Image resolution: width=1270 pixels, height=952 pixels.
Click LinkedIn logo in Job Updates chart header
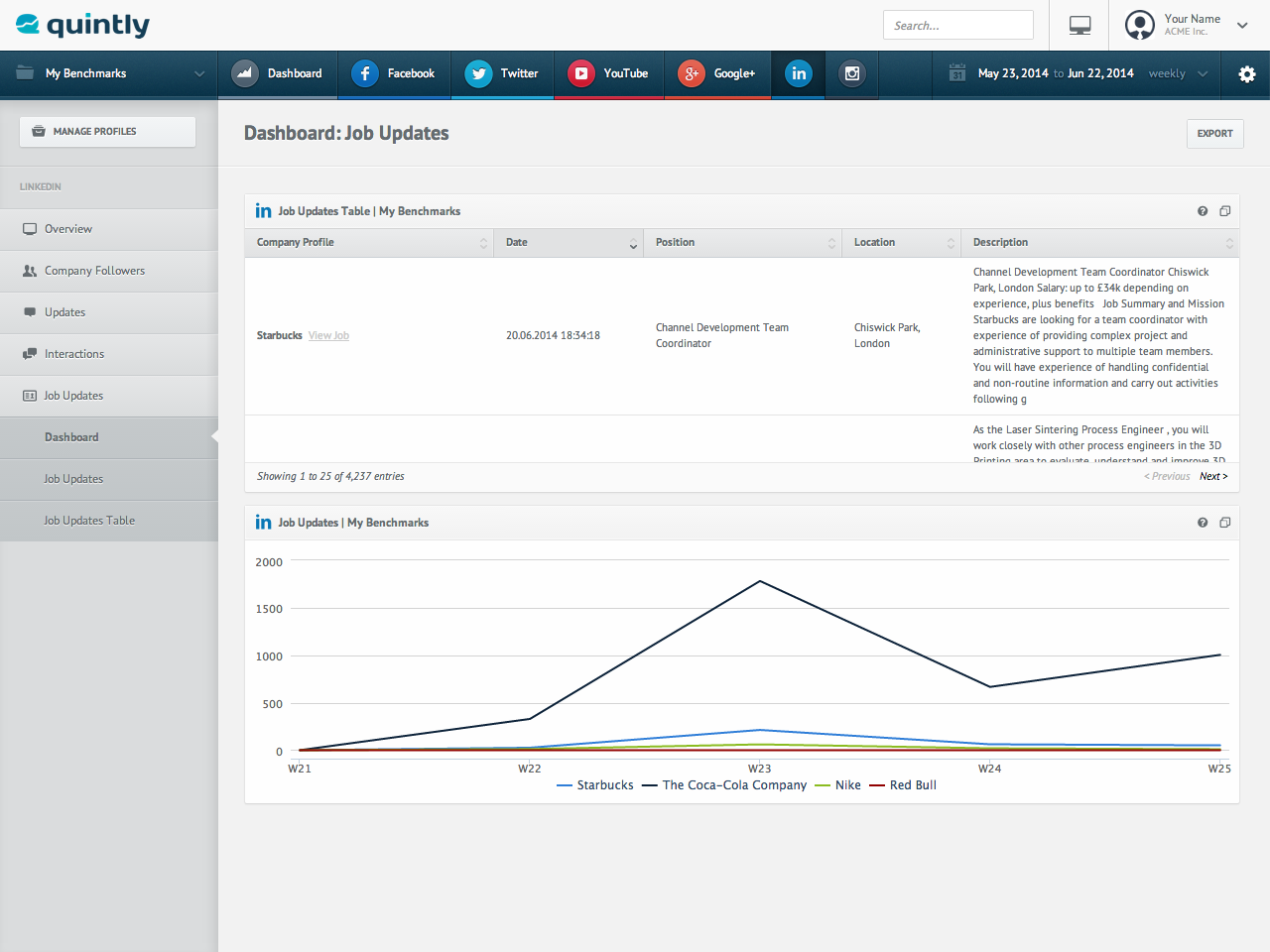point(263,522)
